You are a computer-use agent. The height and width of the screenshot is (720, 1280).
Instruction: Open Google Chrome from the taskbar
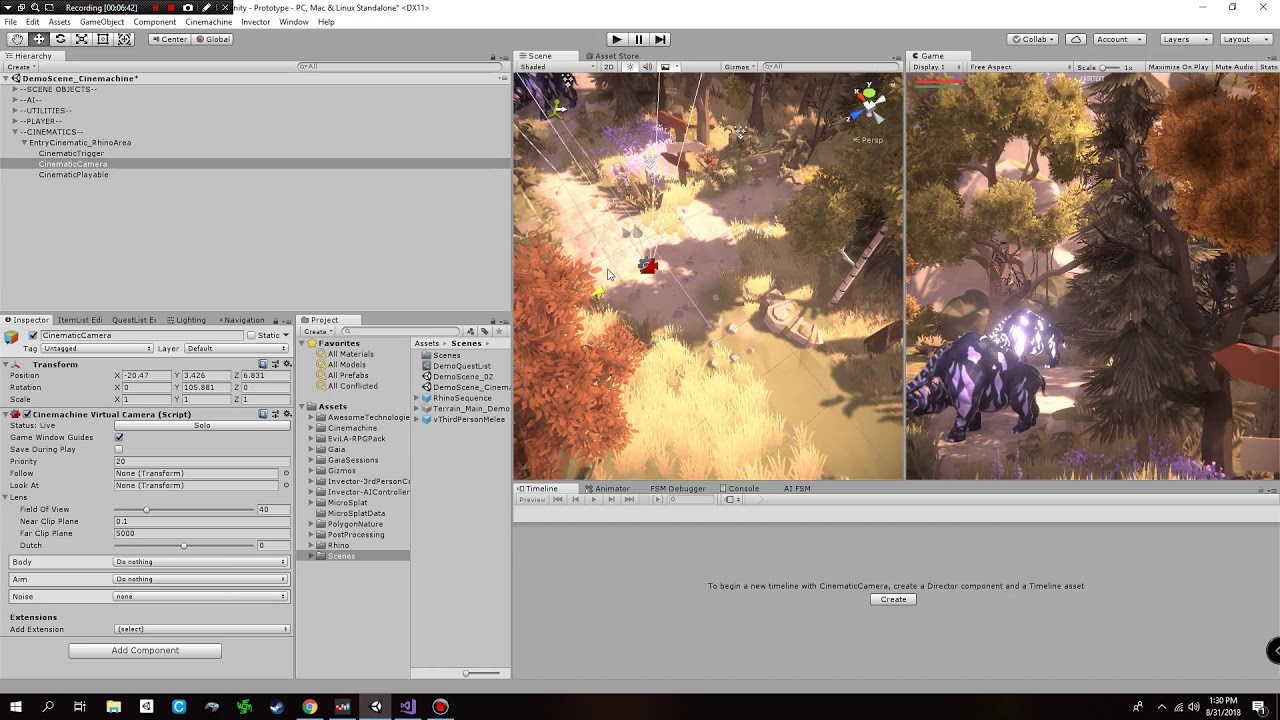tap(310, 707)
